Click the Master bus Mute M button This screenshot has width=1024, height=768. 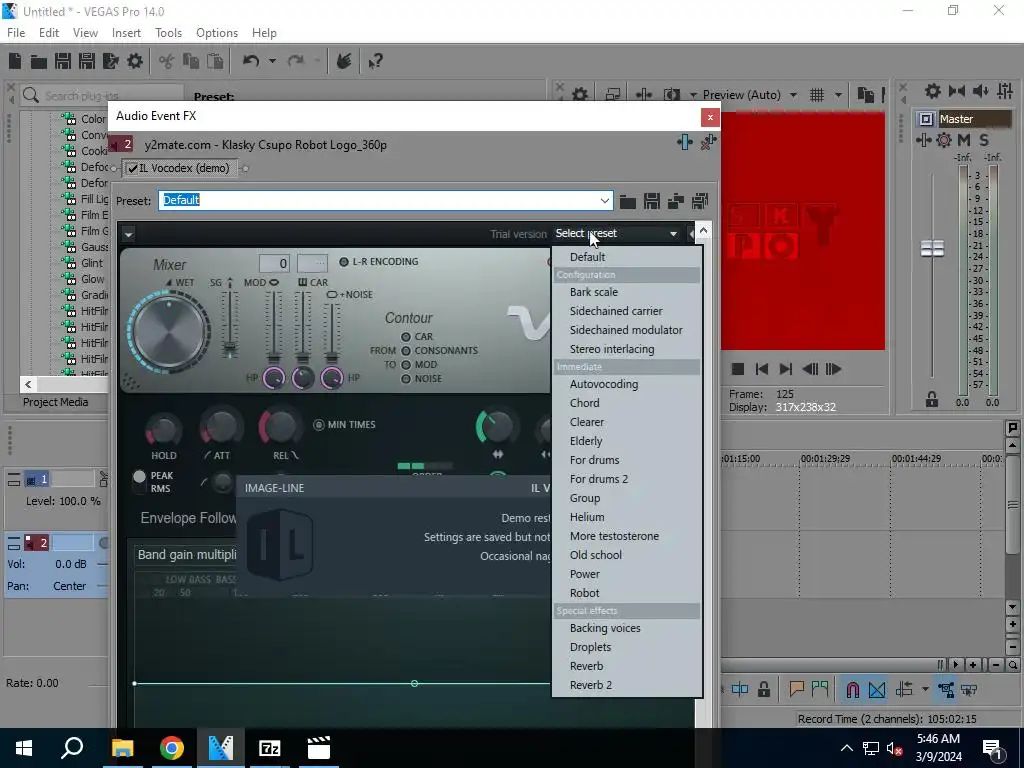click(964, 140)
